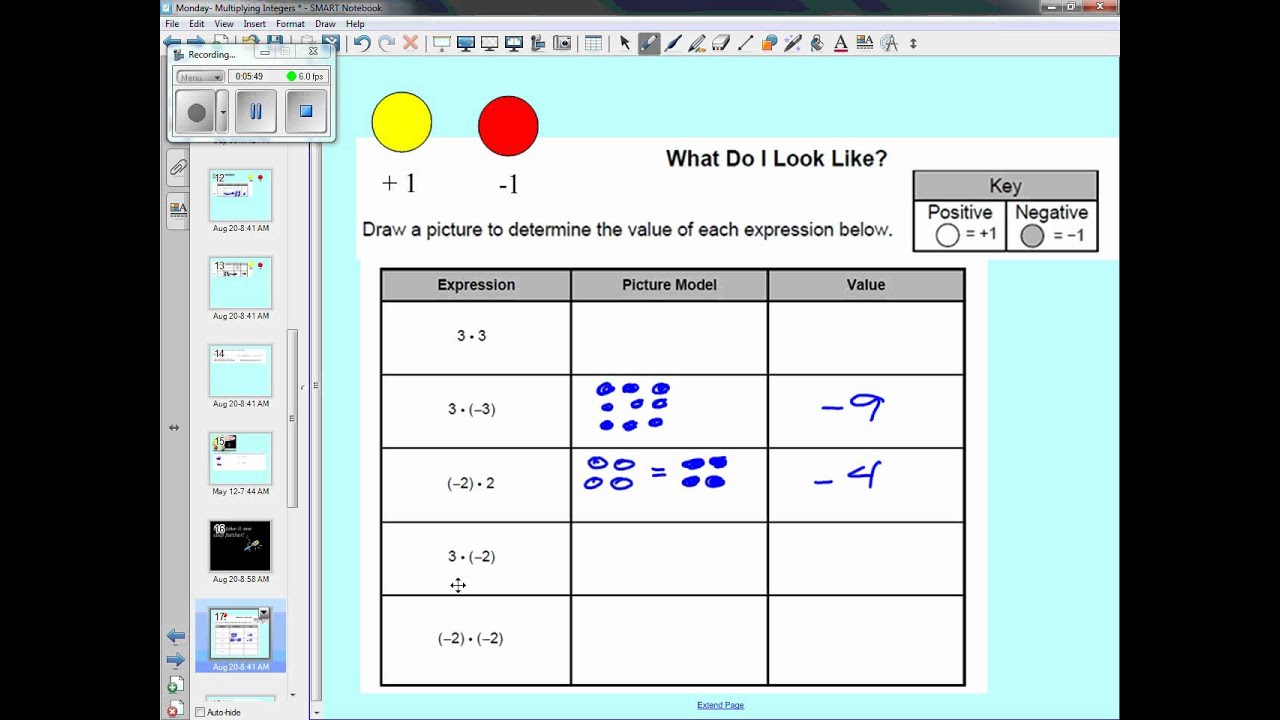Click the 'What Do I Look Like?' heading
Image resolution: width=1280 pixels, height=720 pixels.
pyautogui.click(x=776, y=158)
